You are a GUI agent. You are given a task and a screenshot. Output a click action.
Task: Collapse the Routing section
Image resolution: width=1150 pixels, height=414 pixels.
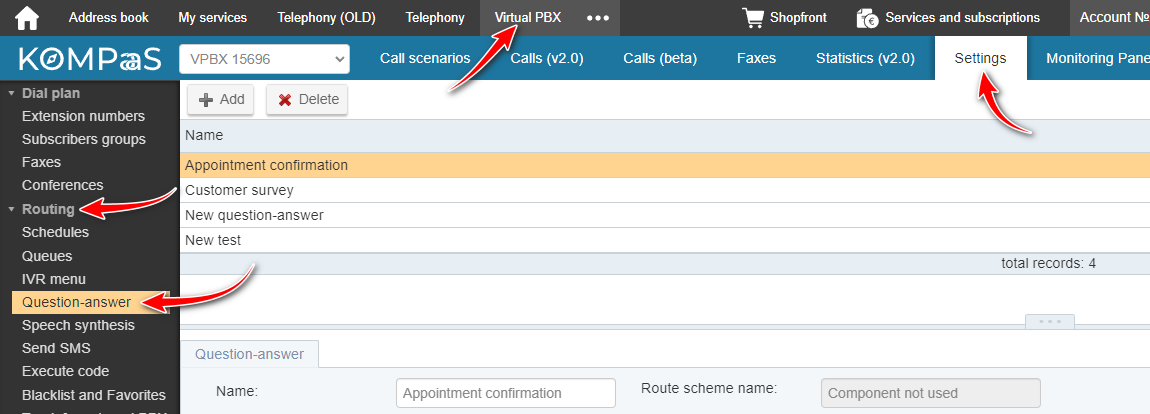pos(11,209)
